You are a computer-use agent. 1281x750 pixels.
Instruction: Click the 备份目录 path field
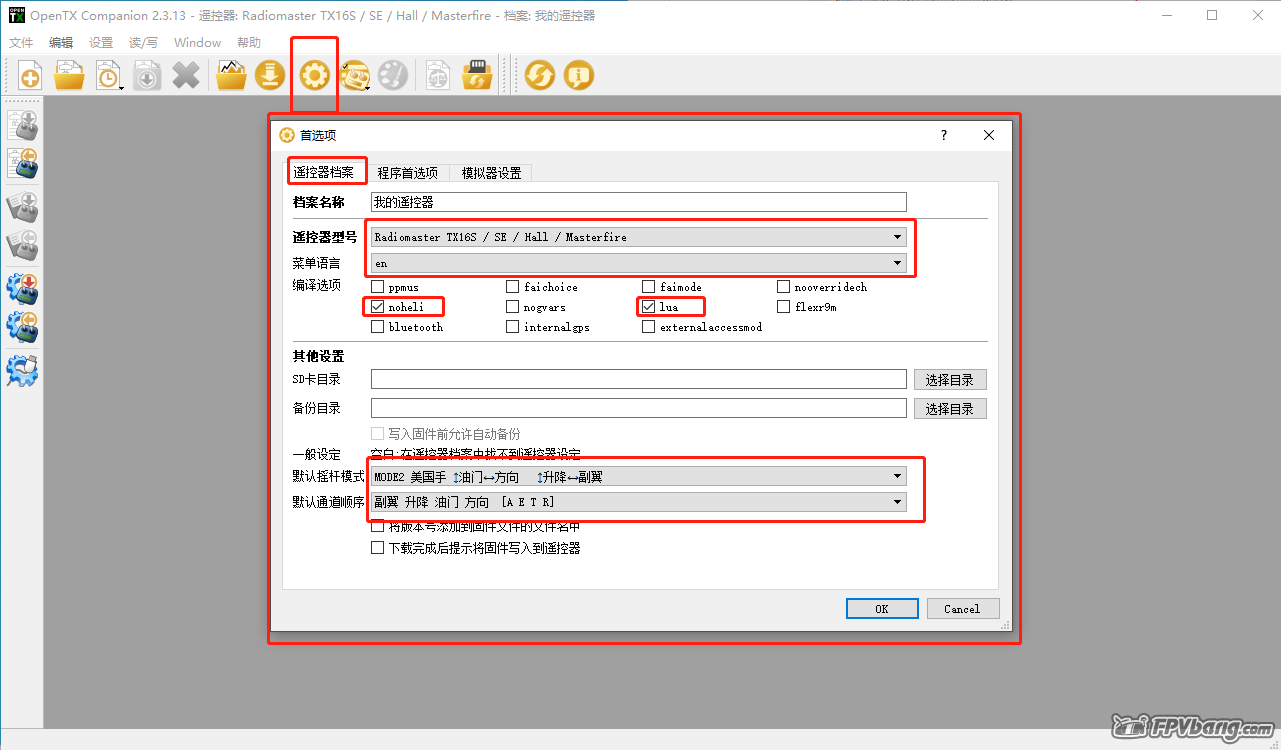[639, 408]
